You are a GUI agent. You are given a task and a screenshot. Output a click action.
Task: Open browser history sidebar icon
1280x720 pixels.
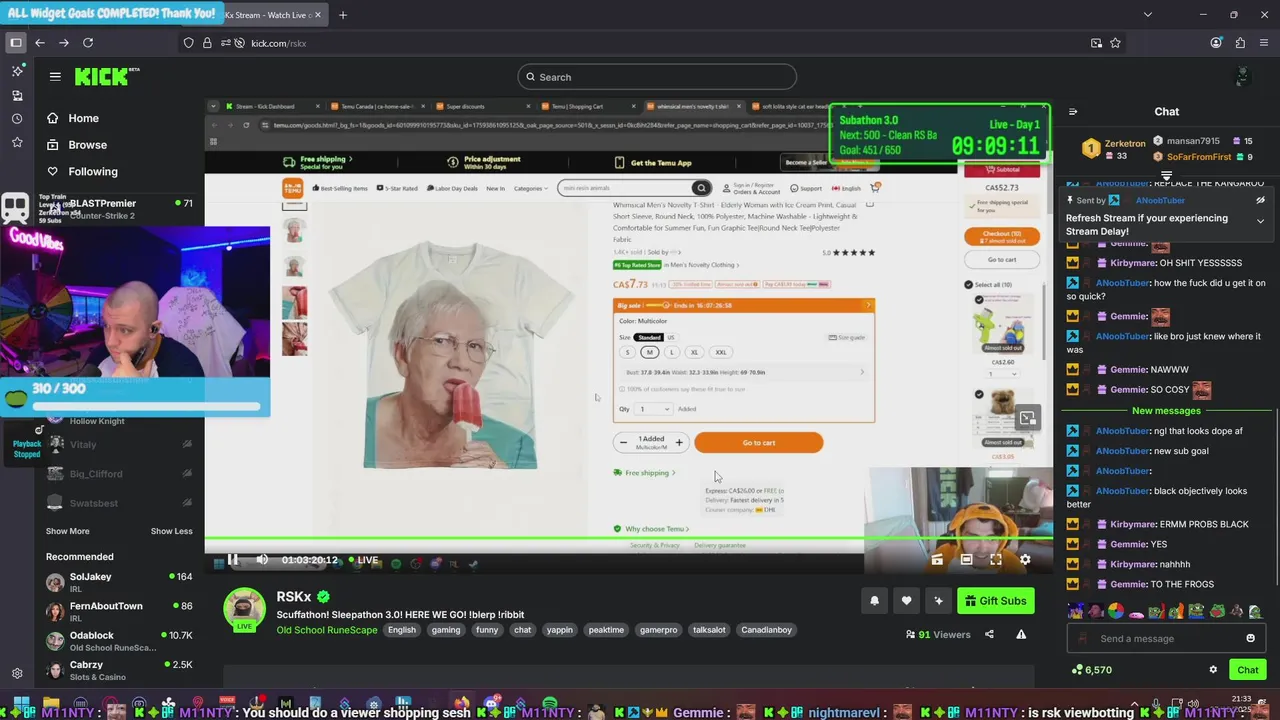pyautogui.click(x=17, y=119)
